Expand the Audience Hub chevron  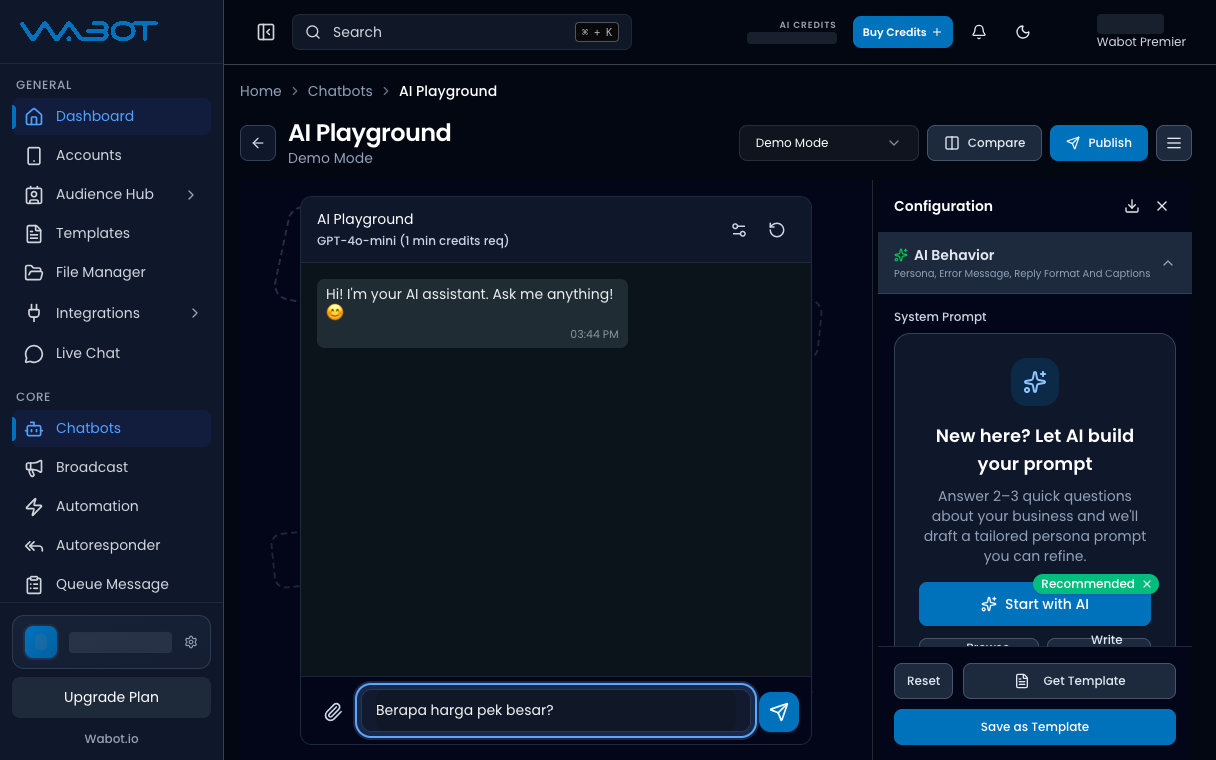point(191,194)
